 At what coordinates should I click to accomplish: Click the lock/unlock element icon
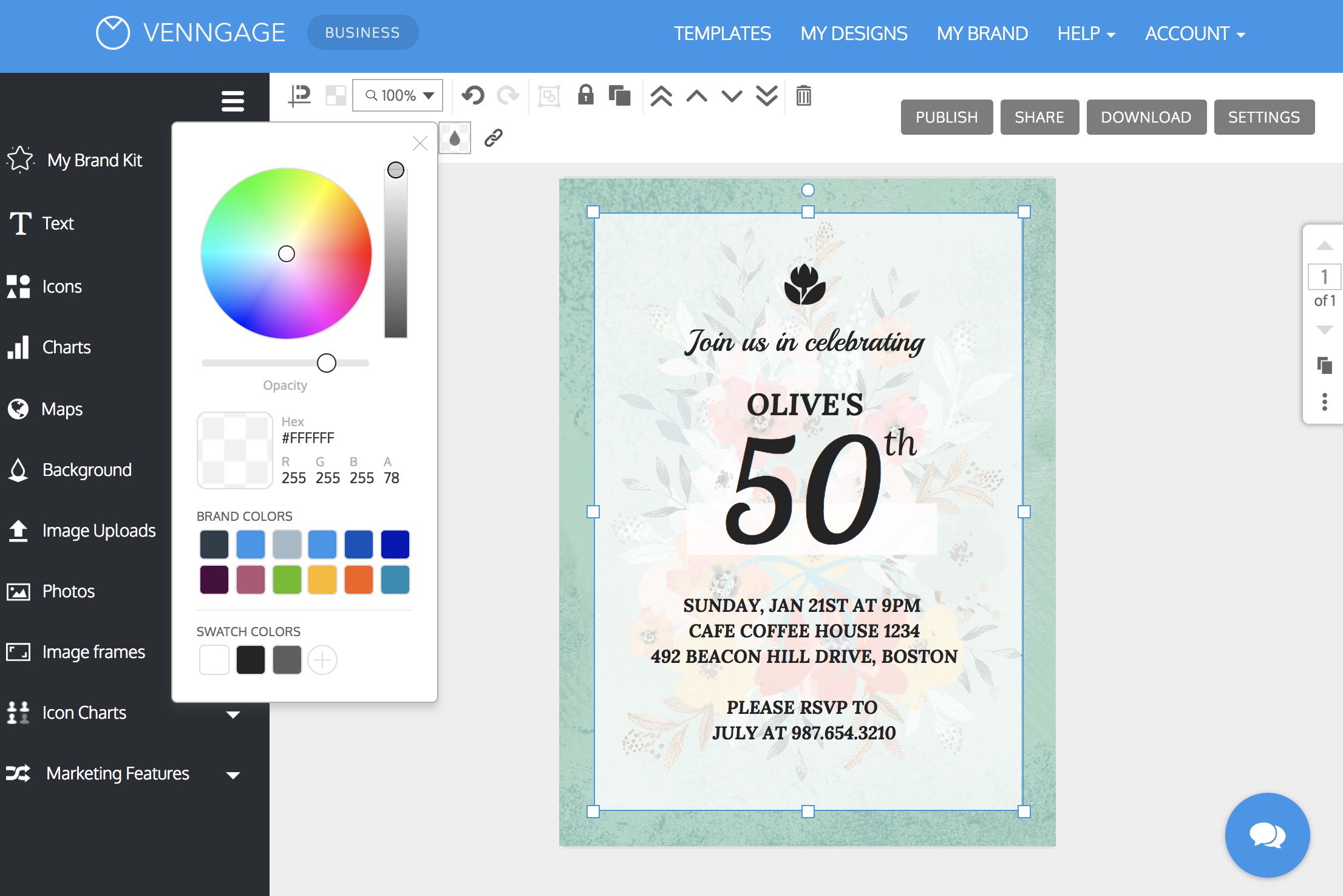click(585, 95)
